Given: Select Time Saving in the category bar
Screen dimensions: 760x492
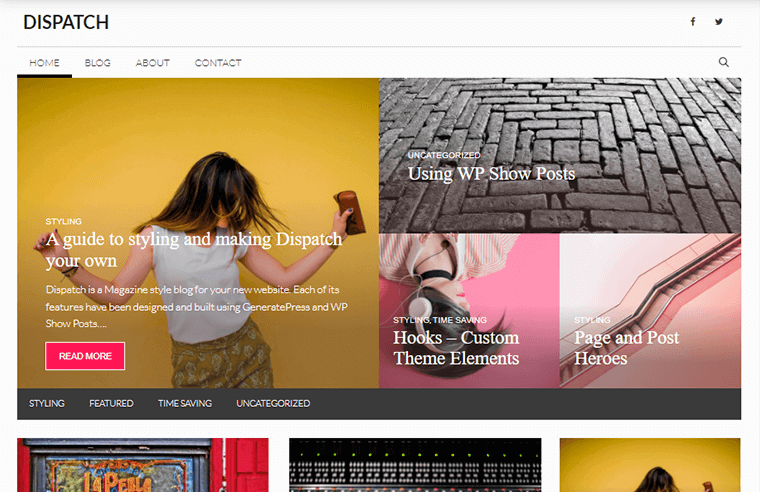Looking at the screenshot, I should (x=185, y=403).
